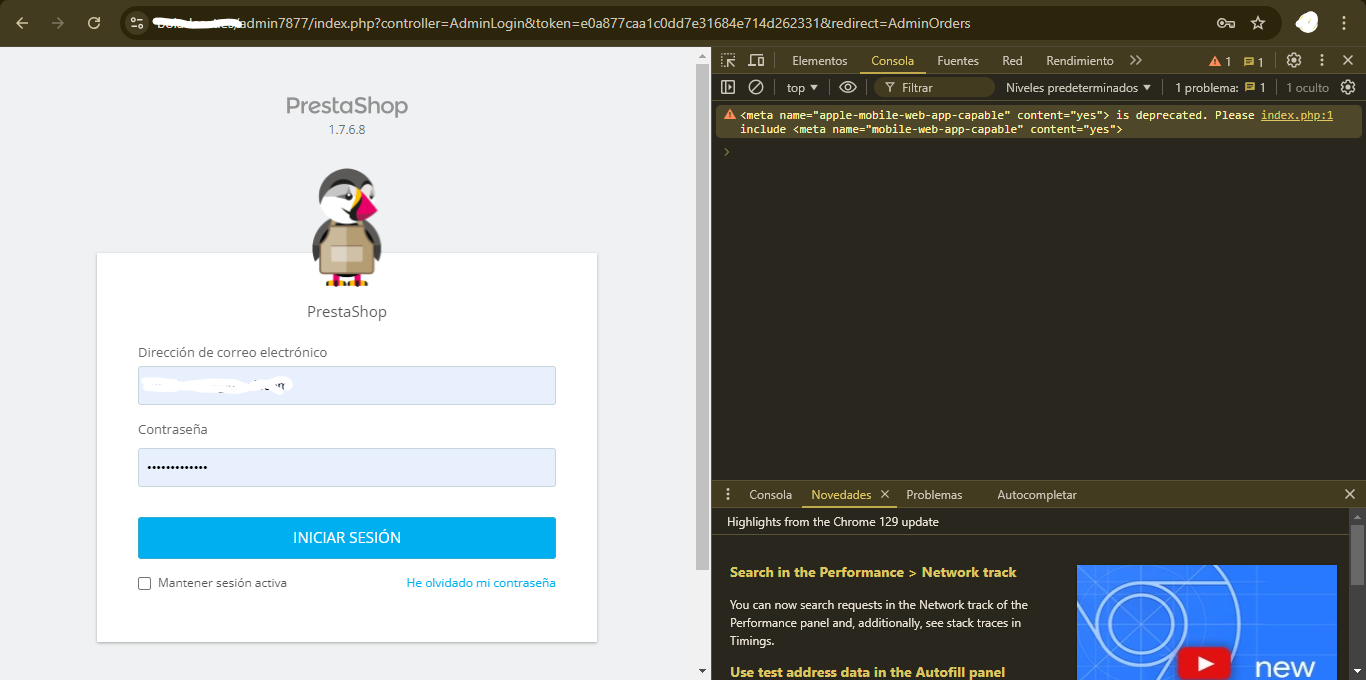The width and height of the screenshot is (1366, 680).
Task: Open site information icon in address bar
Action: click(138, 23)
